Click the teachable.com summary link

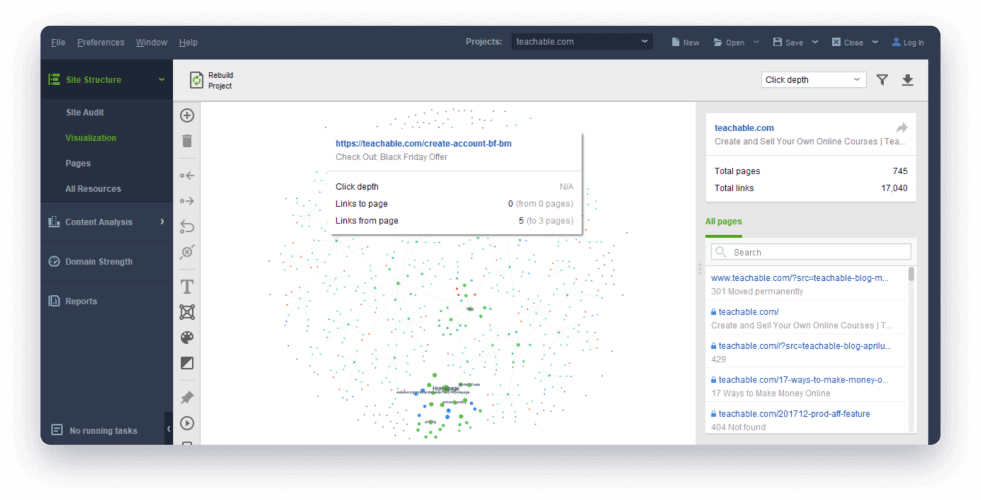coord(744,128)
